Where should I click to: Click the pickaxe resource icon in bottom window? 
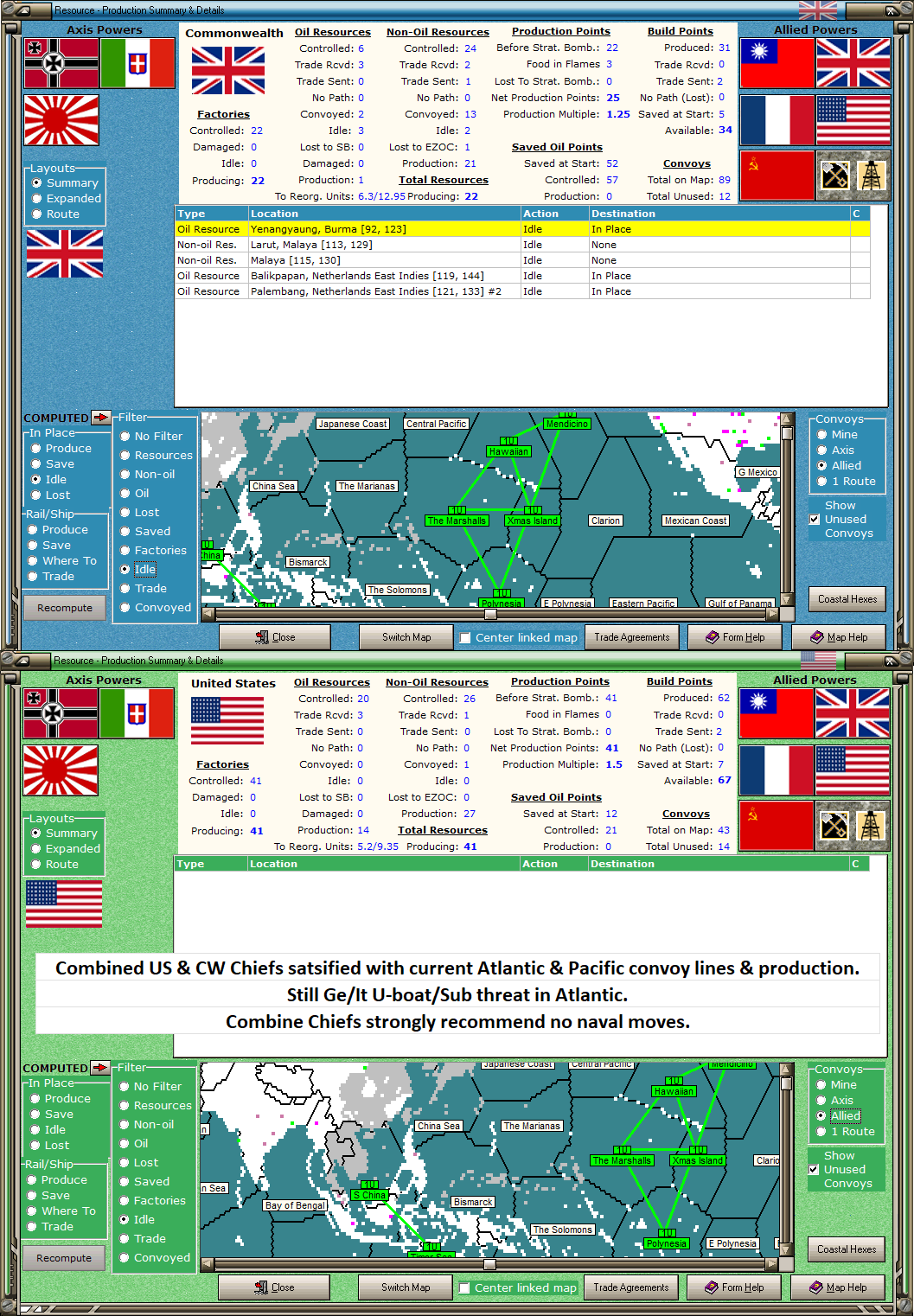834,826
